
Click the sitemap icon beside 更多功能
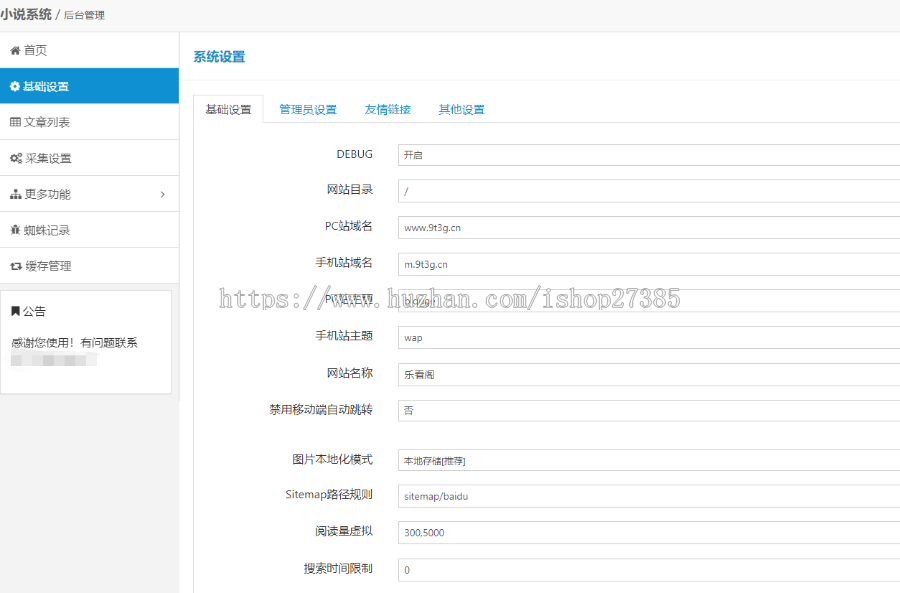click(14, 193)
